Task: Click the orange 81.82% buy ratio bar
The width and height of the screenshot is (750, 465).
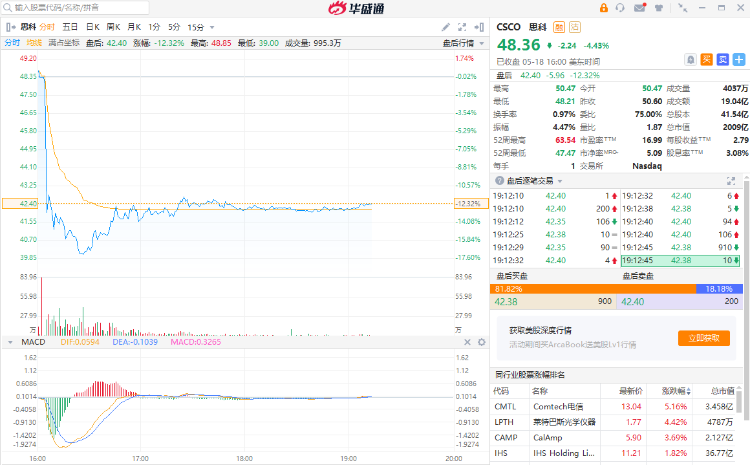Action: tap(593, 289)
